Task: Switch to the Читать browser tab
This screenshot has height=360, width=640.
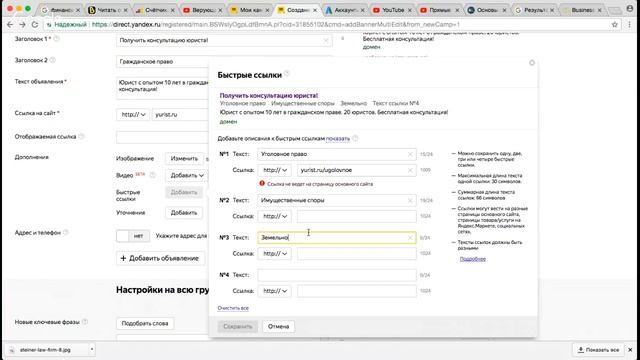Action: [108, 10]
